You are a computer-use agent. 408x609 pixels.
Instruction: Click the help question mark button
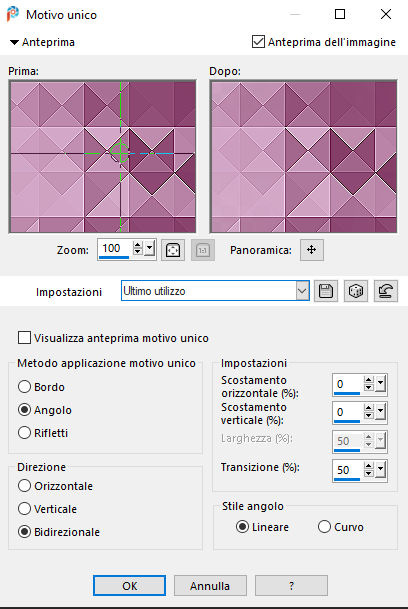point(291,586)
